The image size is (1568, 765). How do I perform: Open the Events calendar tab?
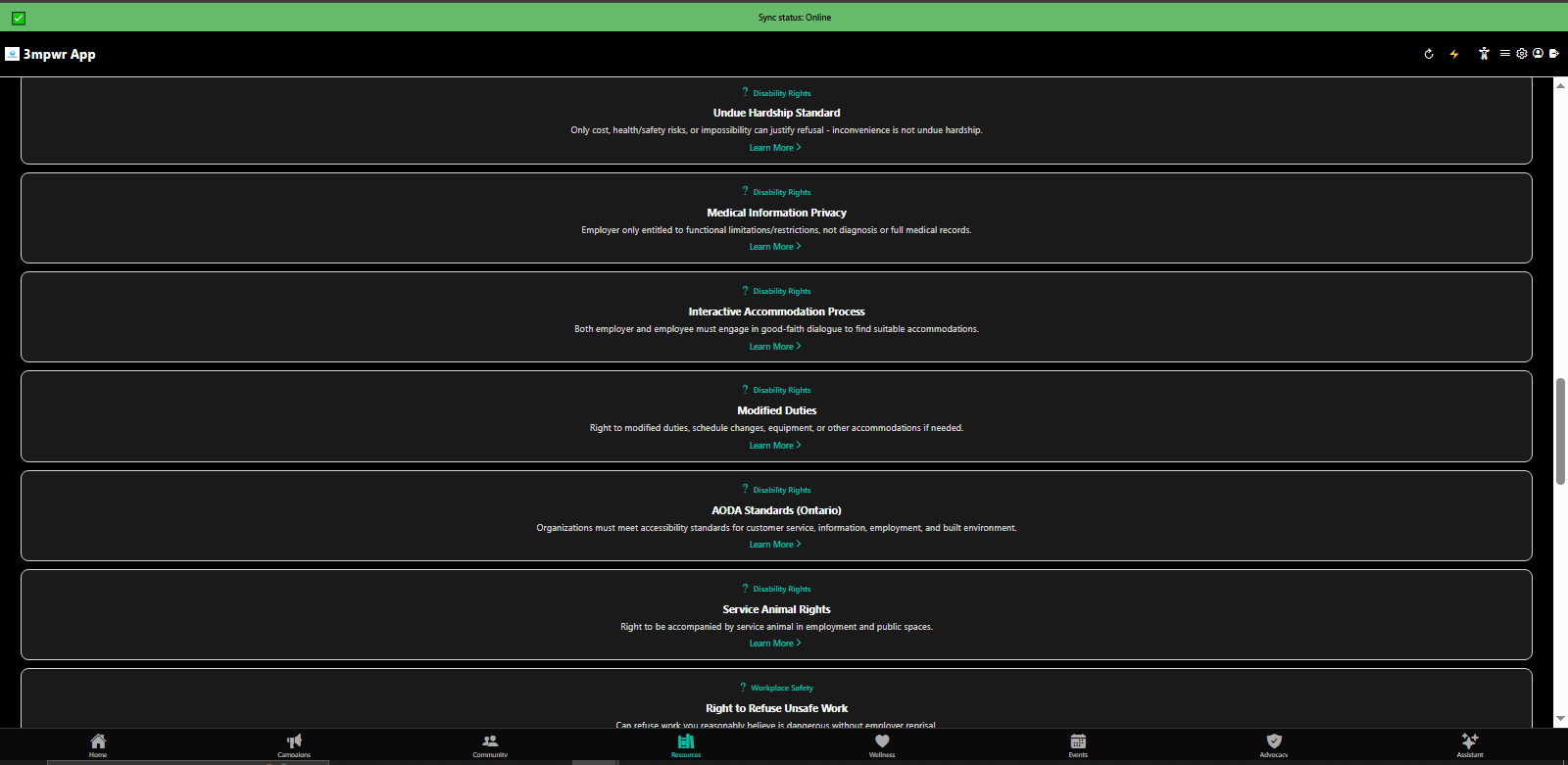(x=1078, y=744)
